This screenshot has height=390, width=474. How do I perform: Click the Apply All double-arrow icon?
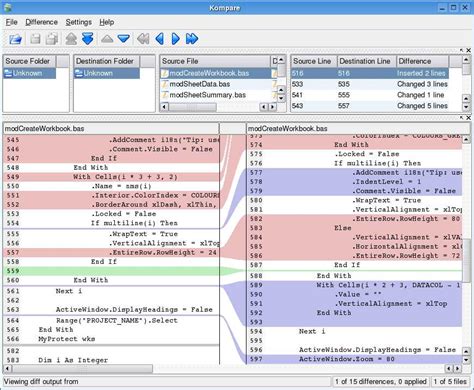(x=88, y=39)
